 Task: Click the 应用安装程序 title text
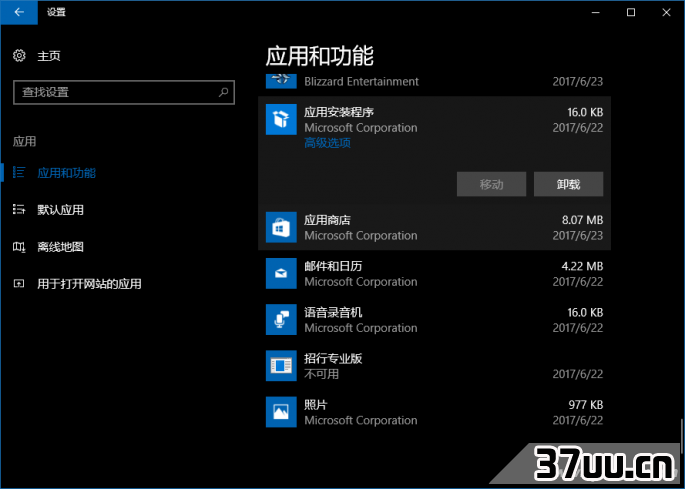(339, 112)
